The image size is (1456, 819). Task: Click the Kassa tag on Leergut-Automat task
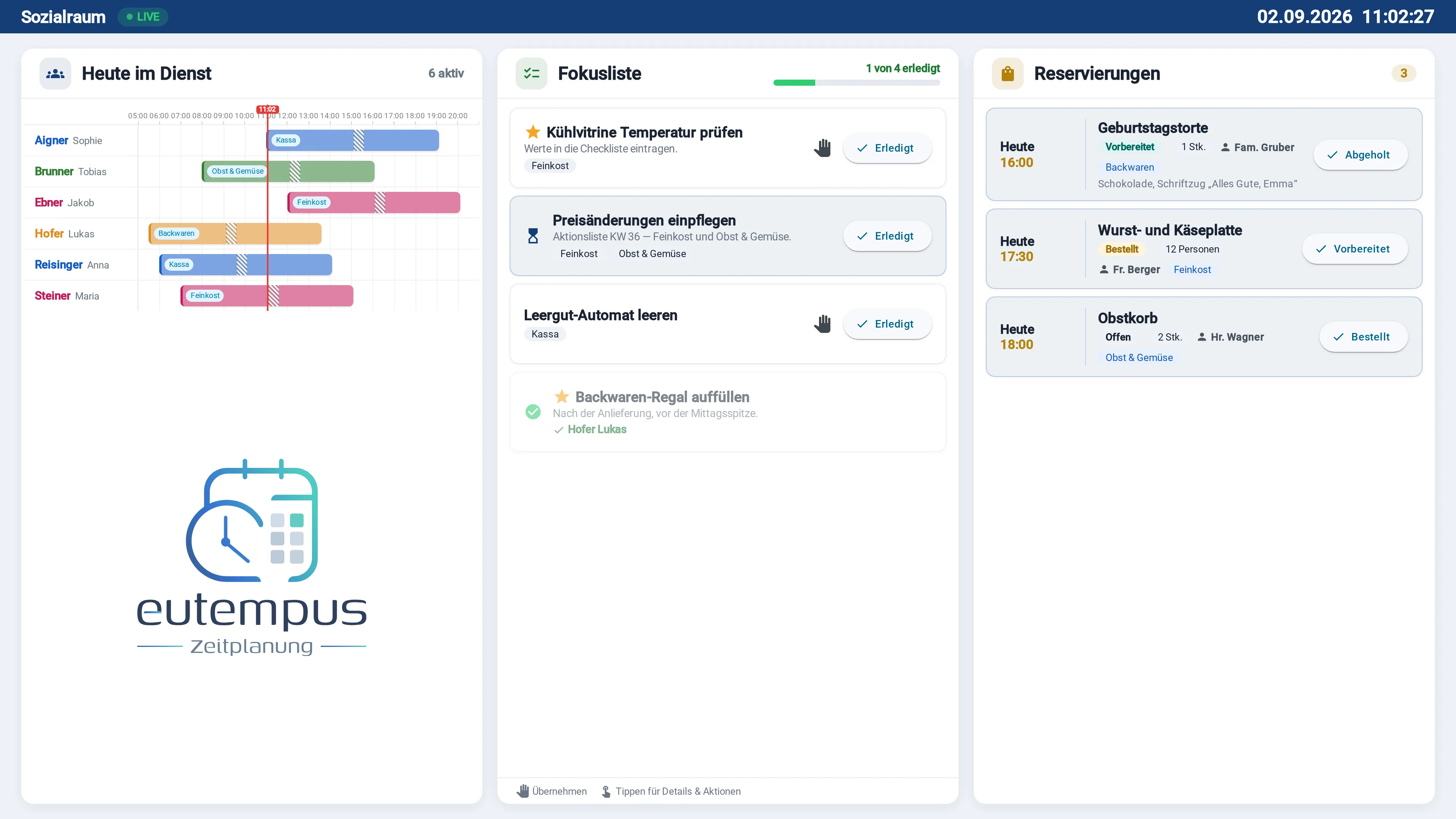point(545,334)
